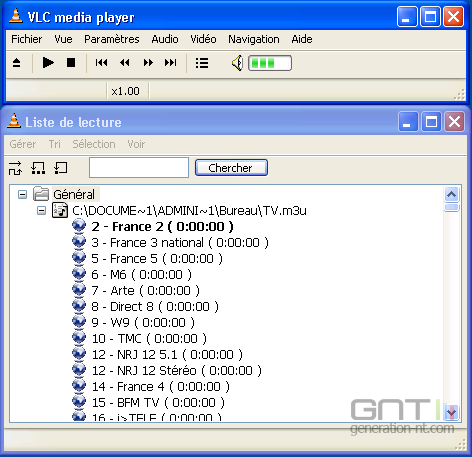Skip to the previous playlist item
This screenshot has width=472, height=457.
pyautogui.click(x=101, y=63)
